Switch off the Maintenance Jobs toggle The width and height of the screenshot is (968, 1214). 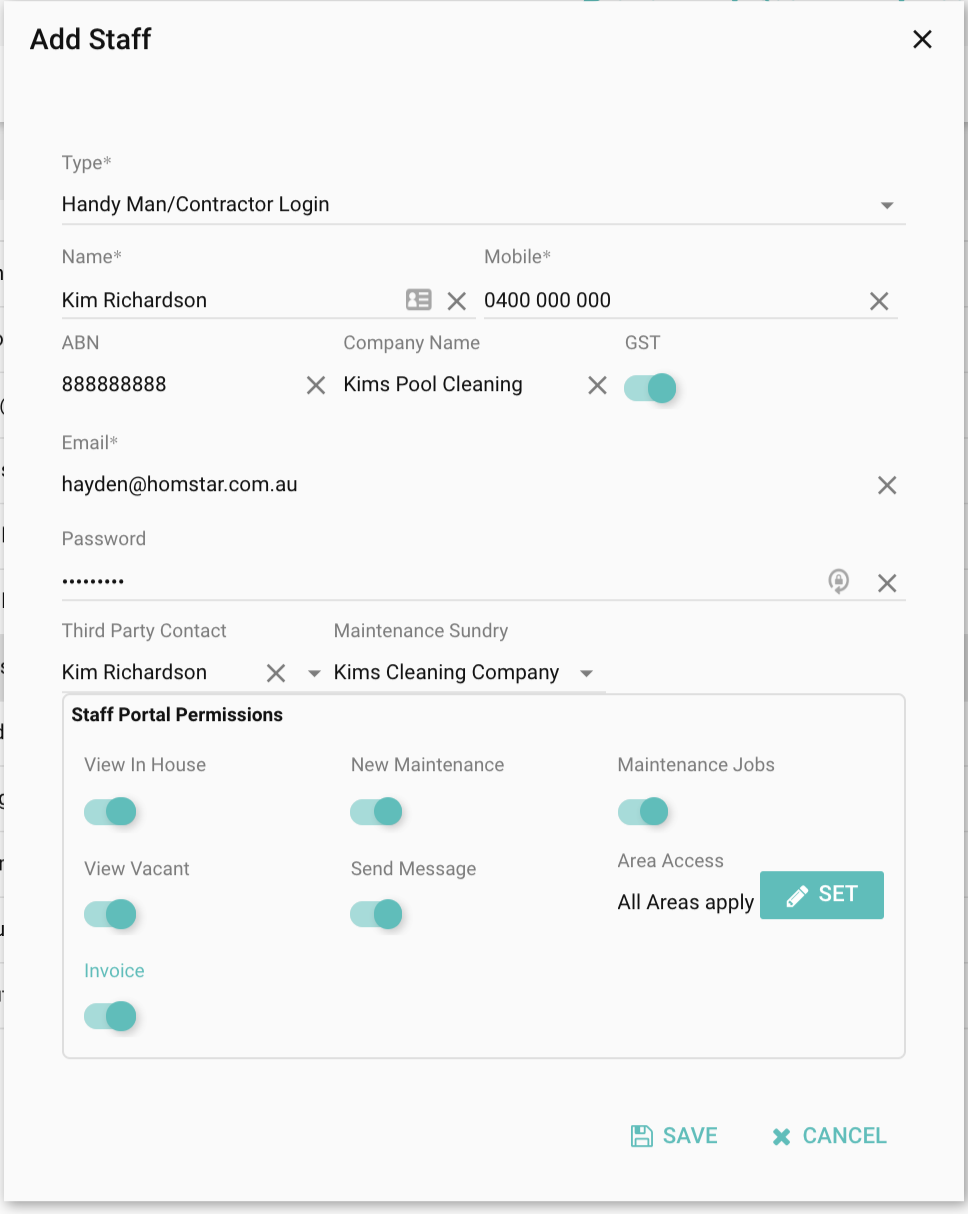tap(643, 811)
